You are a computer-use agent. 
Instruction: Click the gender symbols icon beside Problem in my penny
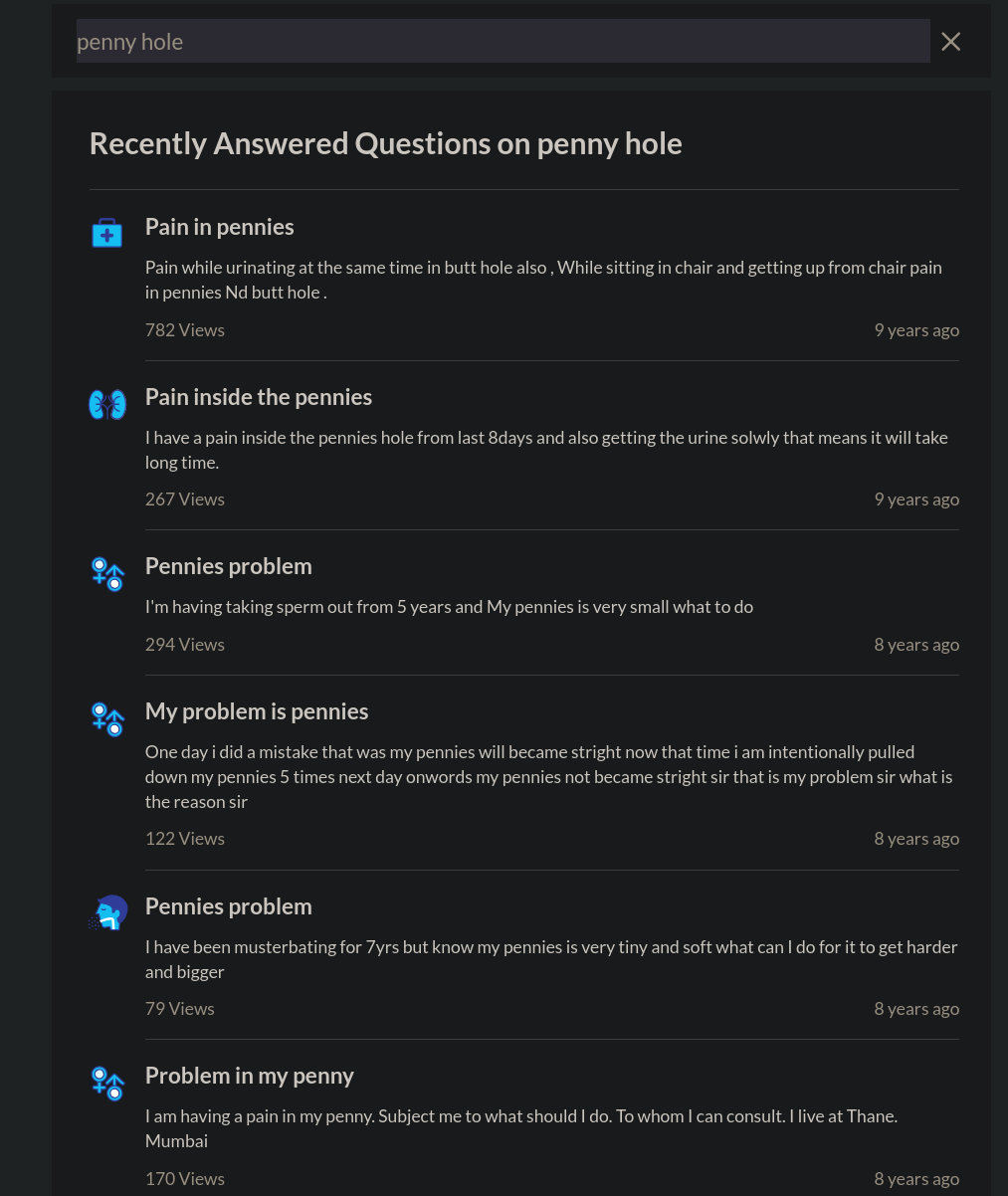point(107,1084)
